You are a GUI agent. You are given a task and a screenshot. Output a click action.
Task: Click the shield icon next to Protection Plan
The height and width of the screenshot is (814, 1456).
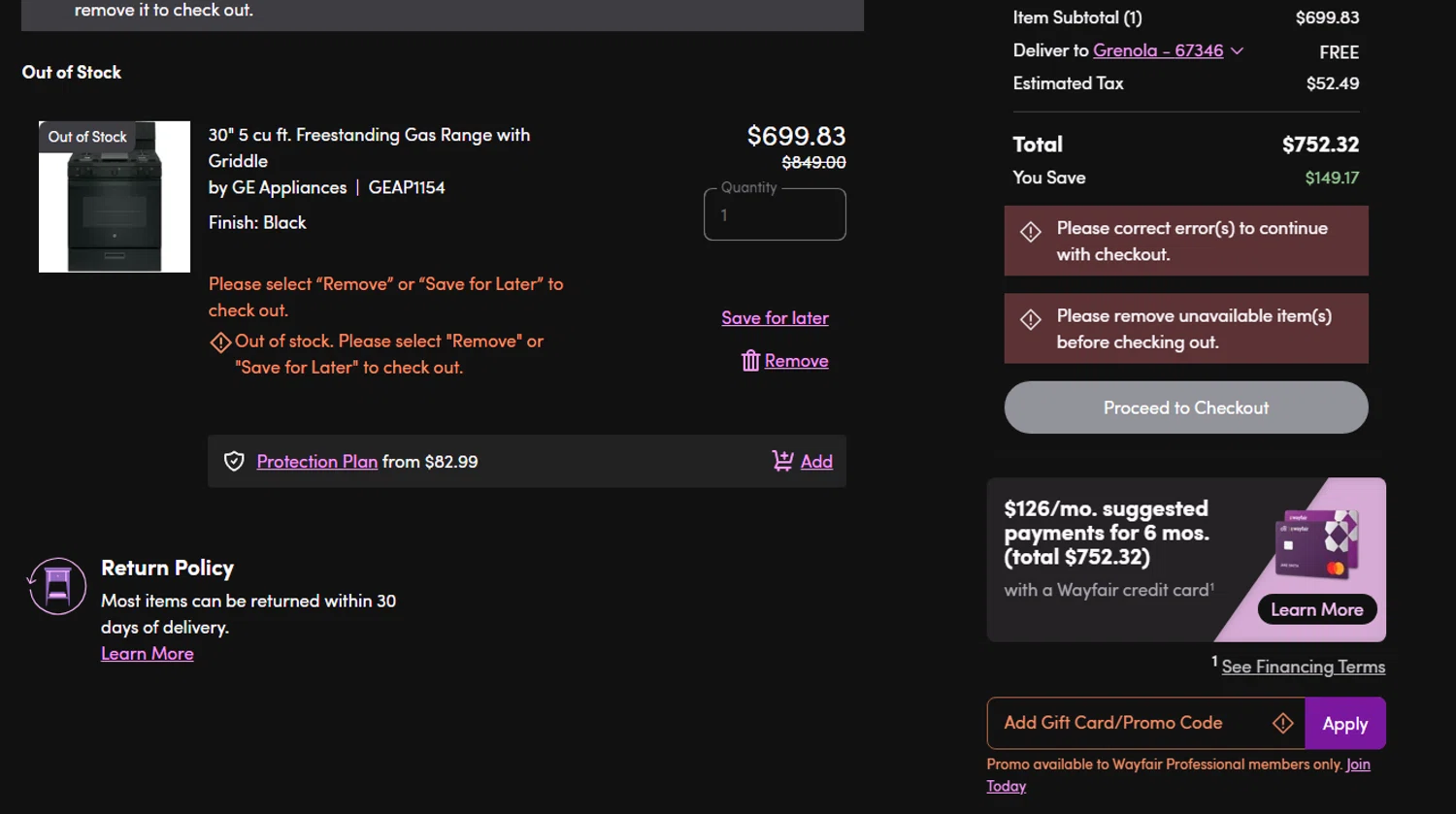click(x=234, y=461)
